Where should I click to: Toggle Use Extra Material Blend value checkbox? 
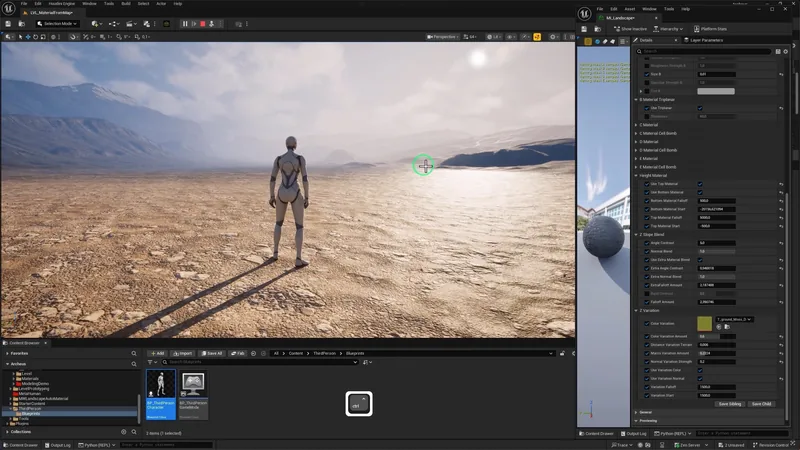(700, 260)
